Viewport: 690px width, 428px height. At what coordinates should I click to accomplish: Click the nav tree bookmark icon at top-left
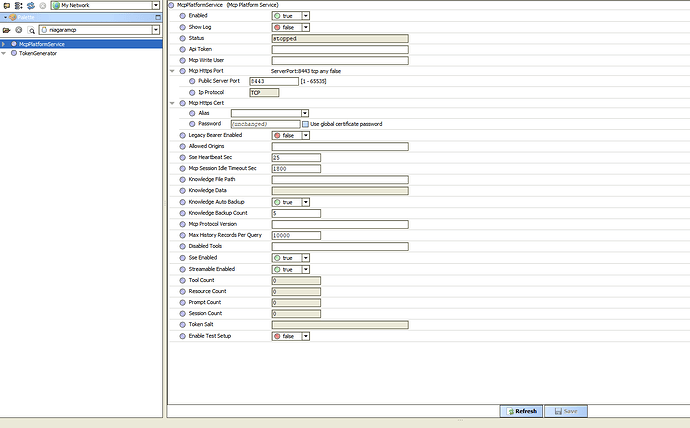click(x=7, y=6)
